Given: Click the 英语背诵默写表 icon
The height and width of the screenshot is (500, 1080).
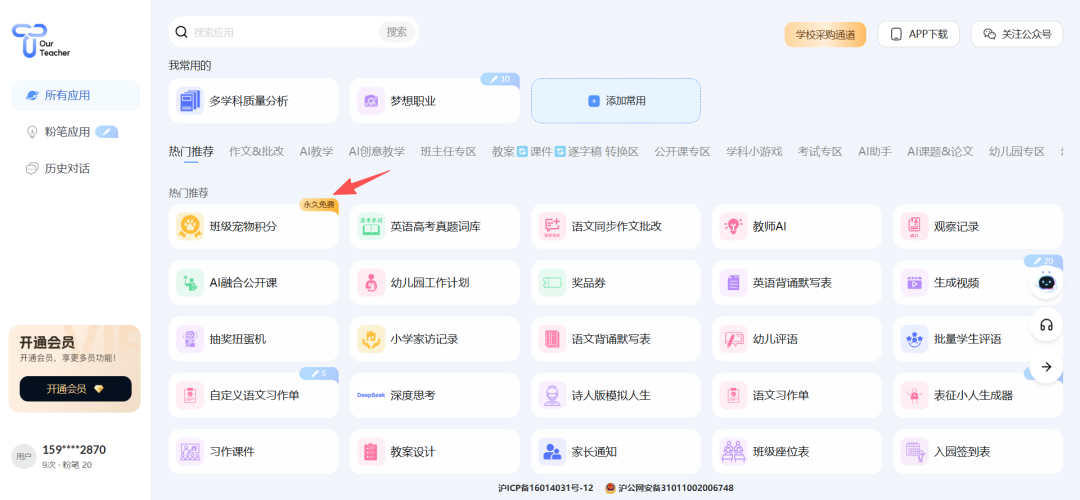Looking at the screenshot, I should coord(734,283).
